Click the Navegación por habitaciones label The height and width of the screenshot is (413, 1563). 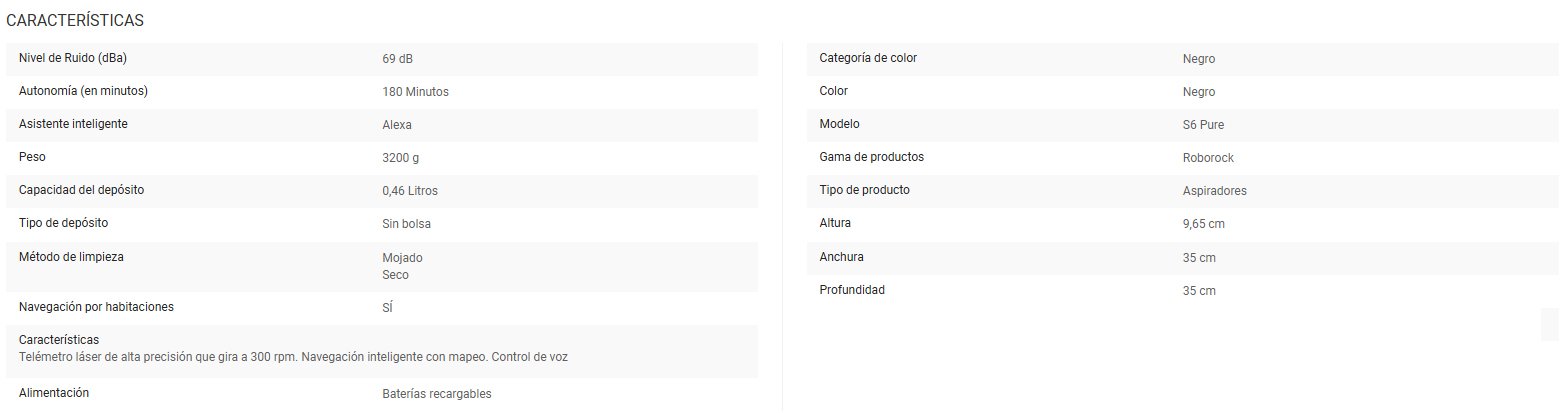click(x=96, y=307)
